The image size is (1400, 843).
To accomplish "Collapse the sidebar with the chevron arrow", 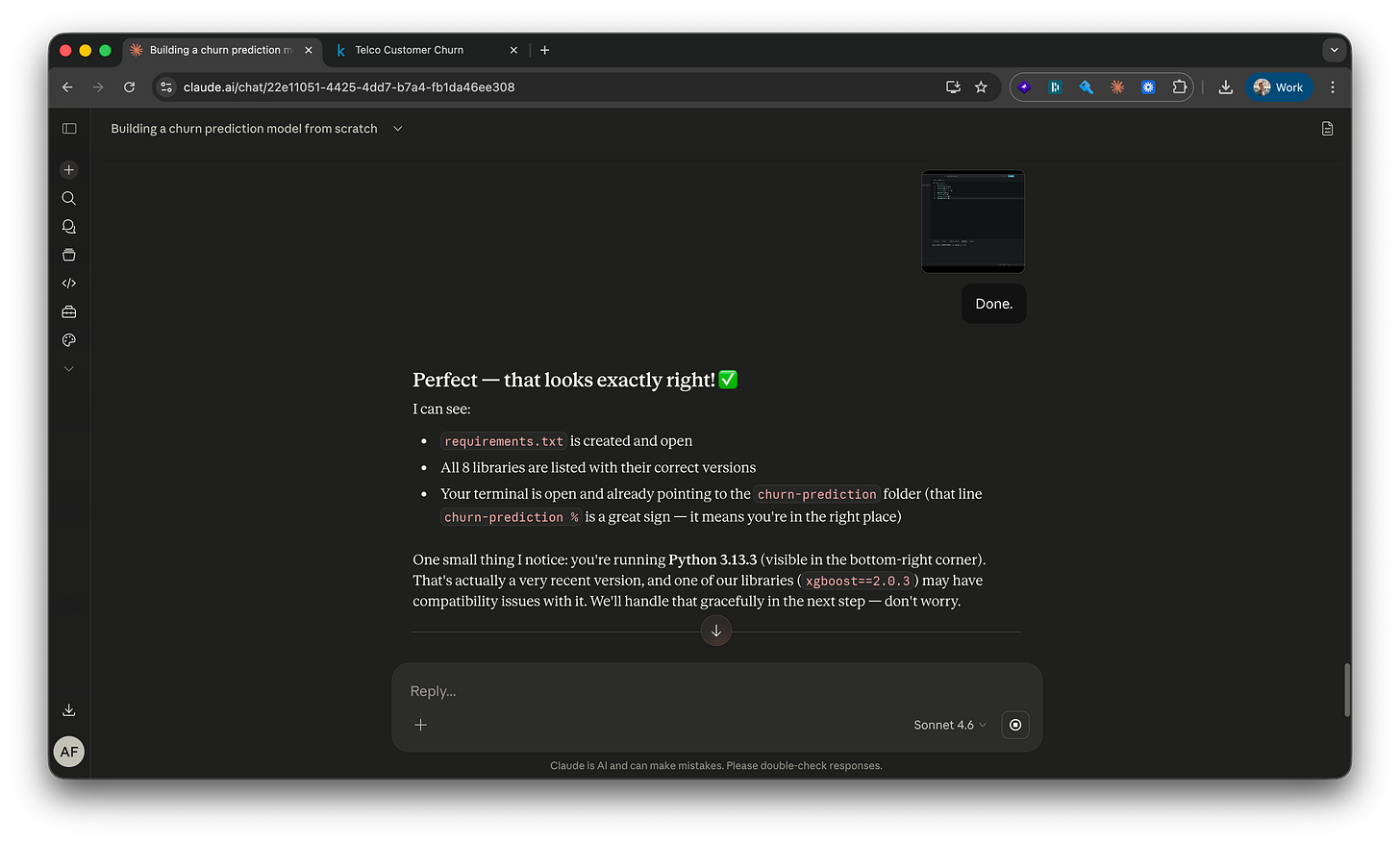I will point(68,368).
